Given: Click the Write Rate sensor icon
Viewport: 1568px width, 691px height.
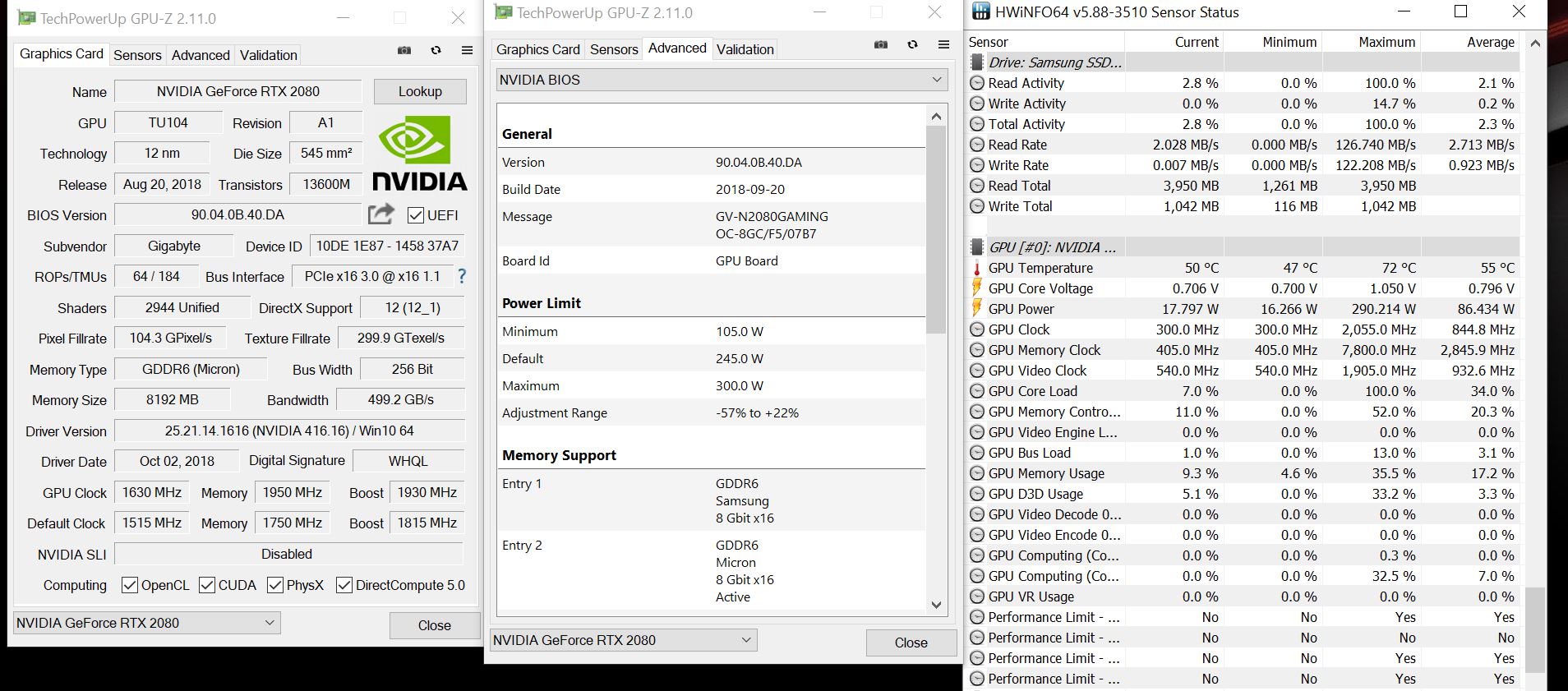Looking at the screenshot, I should (x=977, y=165).
